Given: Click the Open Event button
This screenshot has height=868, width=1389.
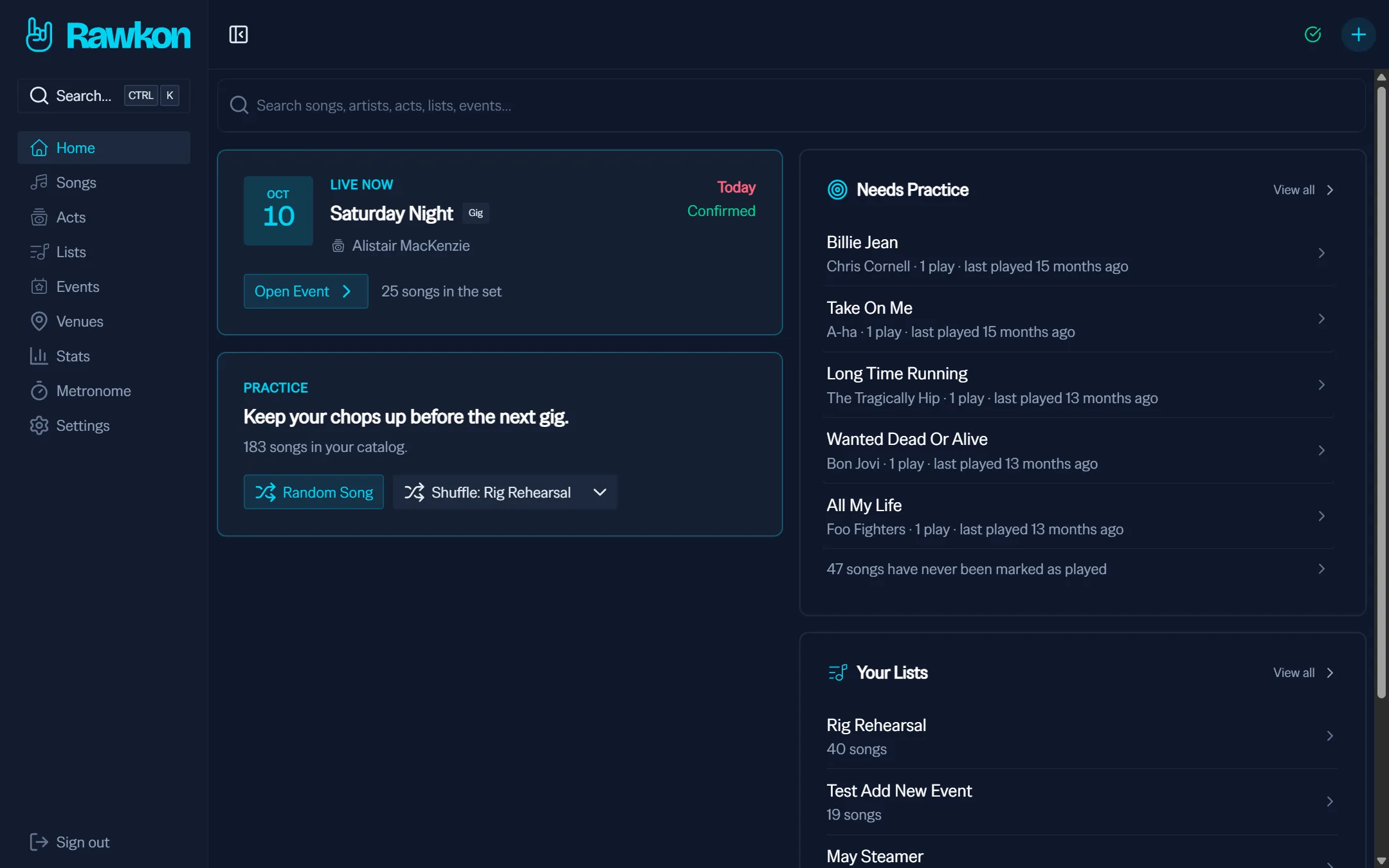Looking at the screenshot, I should click(305, 291).
